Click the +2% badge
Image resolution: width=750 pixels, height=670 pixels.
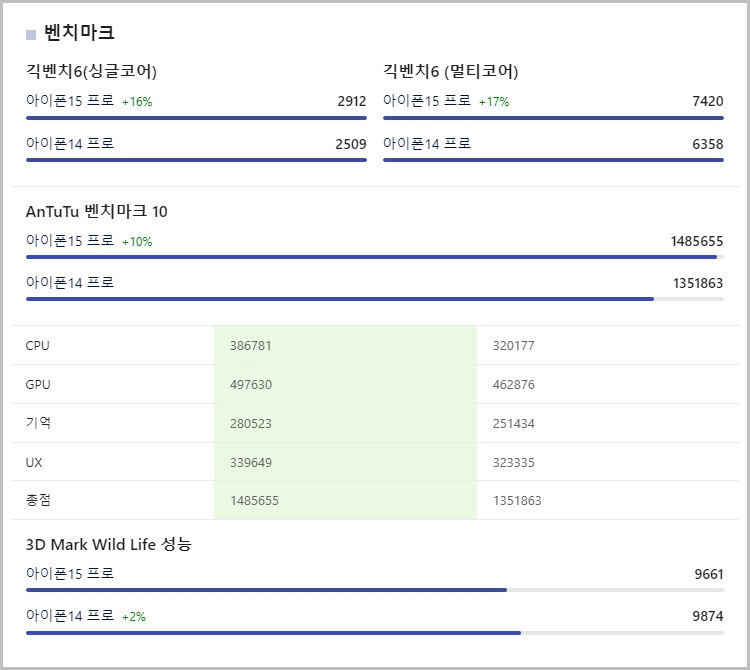click(x=133, y=617)
